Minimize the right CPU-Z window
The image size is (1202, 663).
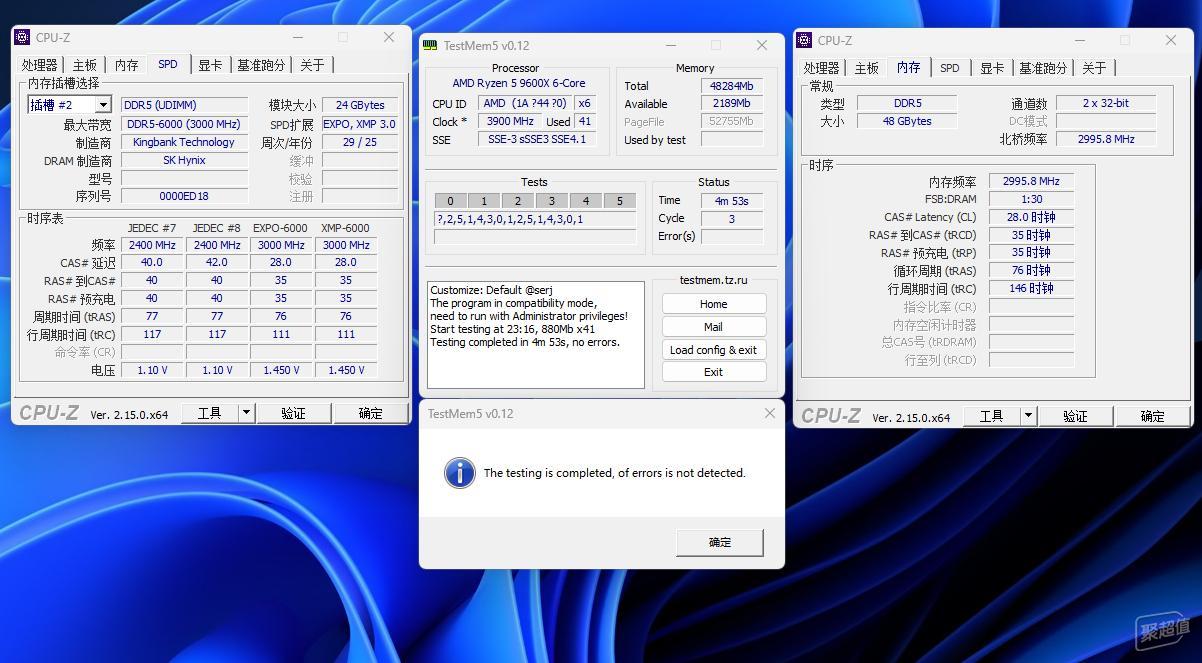(x=1079, y=40)
